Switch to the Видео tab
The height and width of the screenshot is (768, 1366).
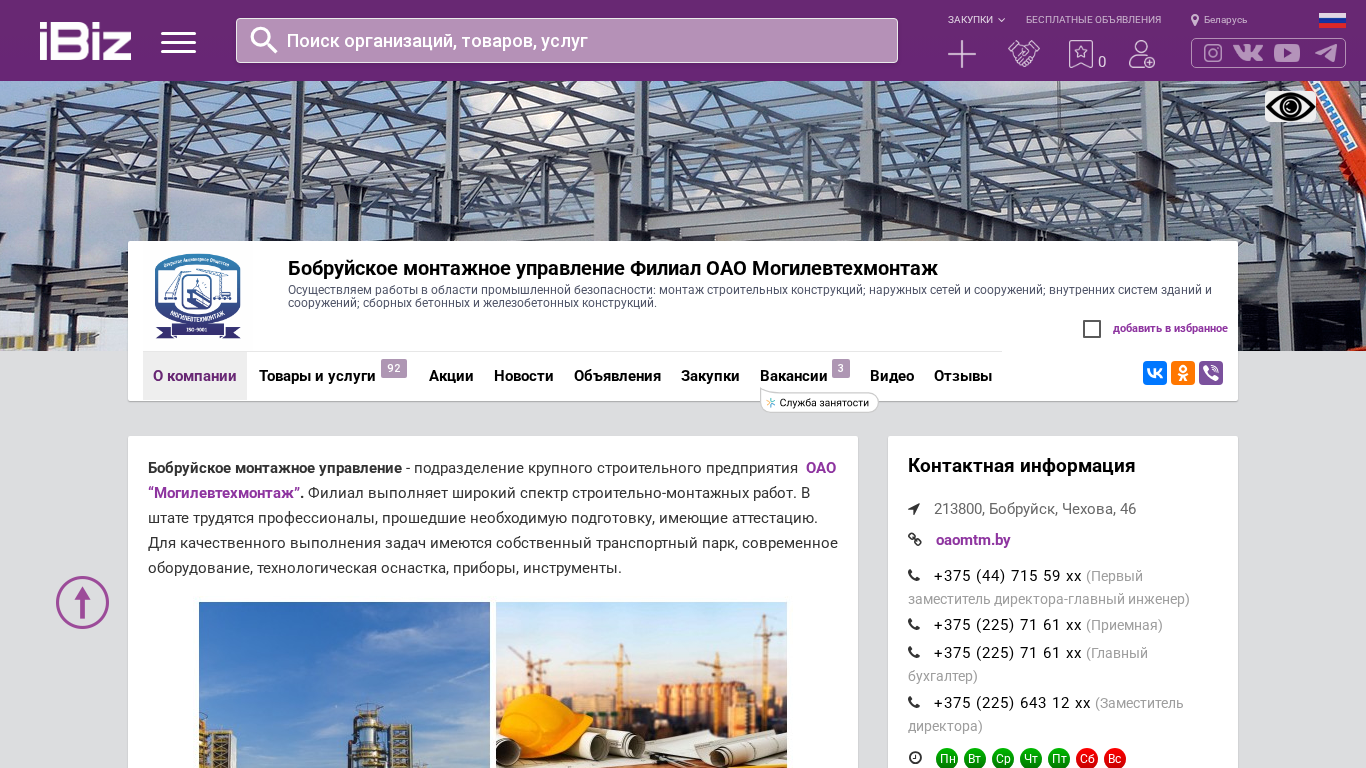click(x=892, y=376)
